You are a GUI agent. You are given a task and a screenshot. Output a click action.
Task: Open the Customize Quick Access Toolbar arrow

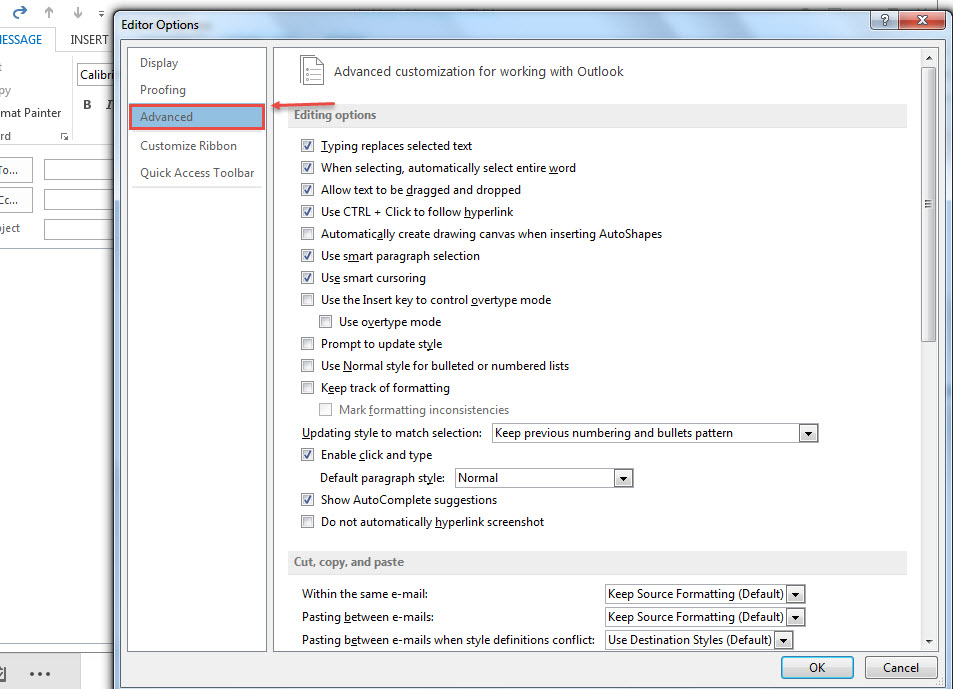point(101,13)
